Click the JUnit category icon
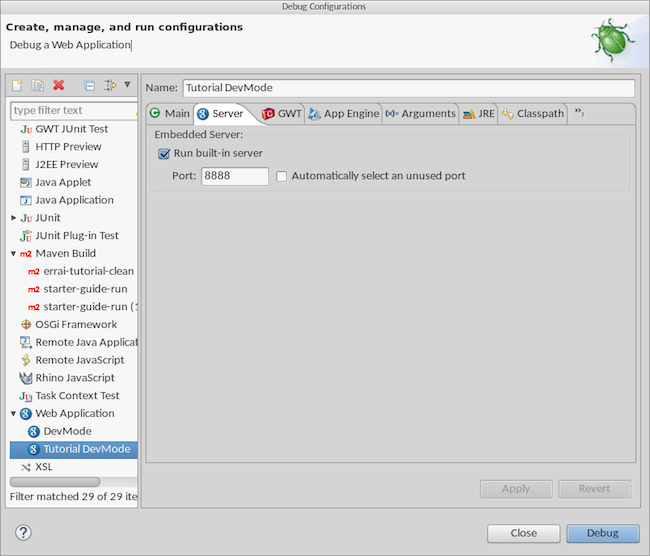The height and width of the screenshot is (556, 650). click(26, 218)
